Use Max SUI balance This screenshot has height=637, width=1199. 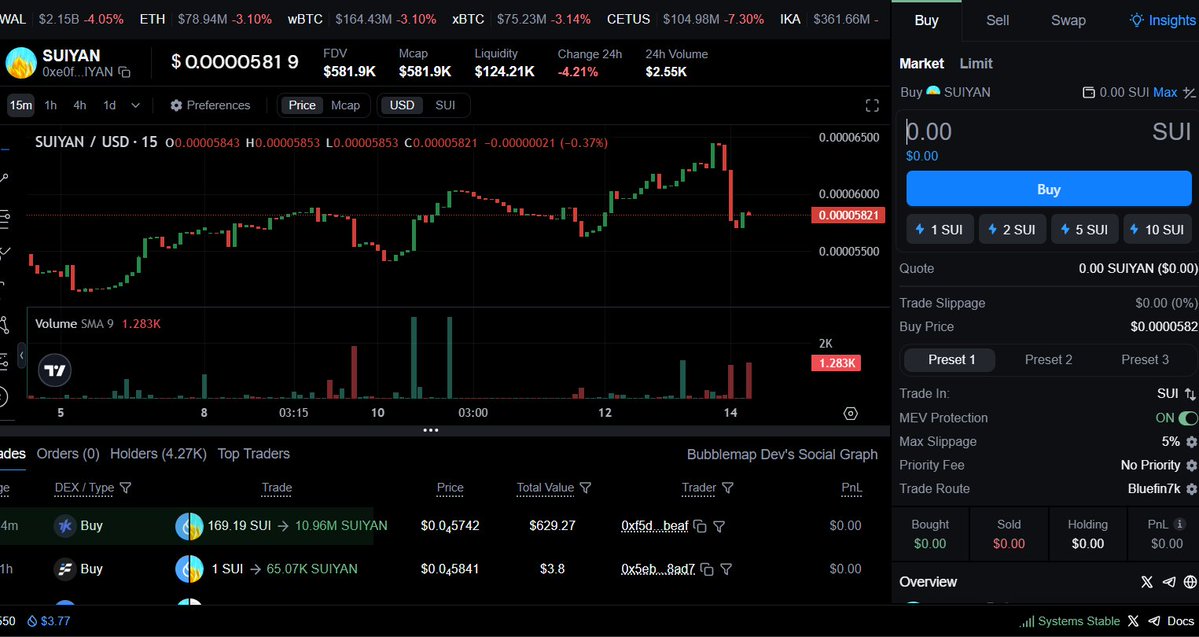1165,93
